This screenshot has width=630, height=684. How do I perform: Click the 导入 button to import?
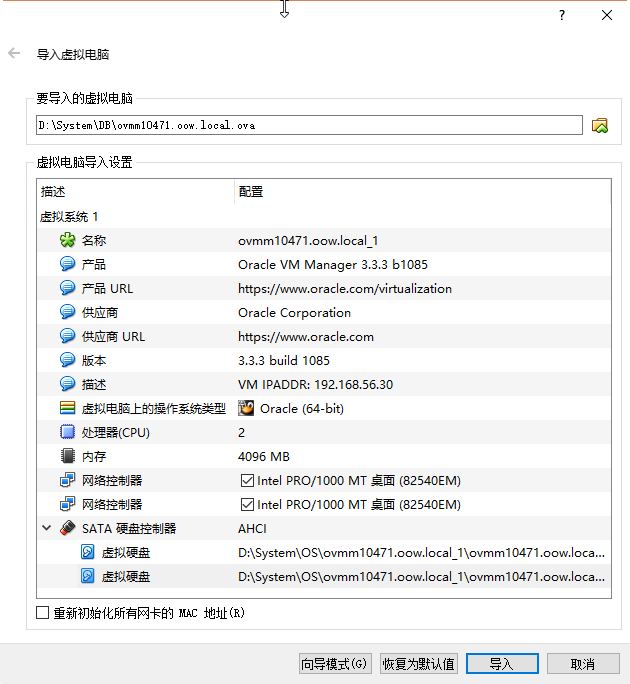(502, 663)
